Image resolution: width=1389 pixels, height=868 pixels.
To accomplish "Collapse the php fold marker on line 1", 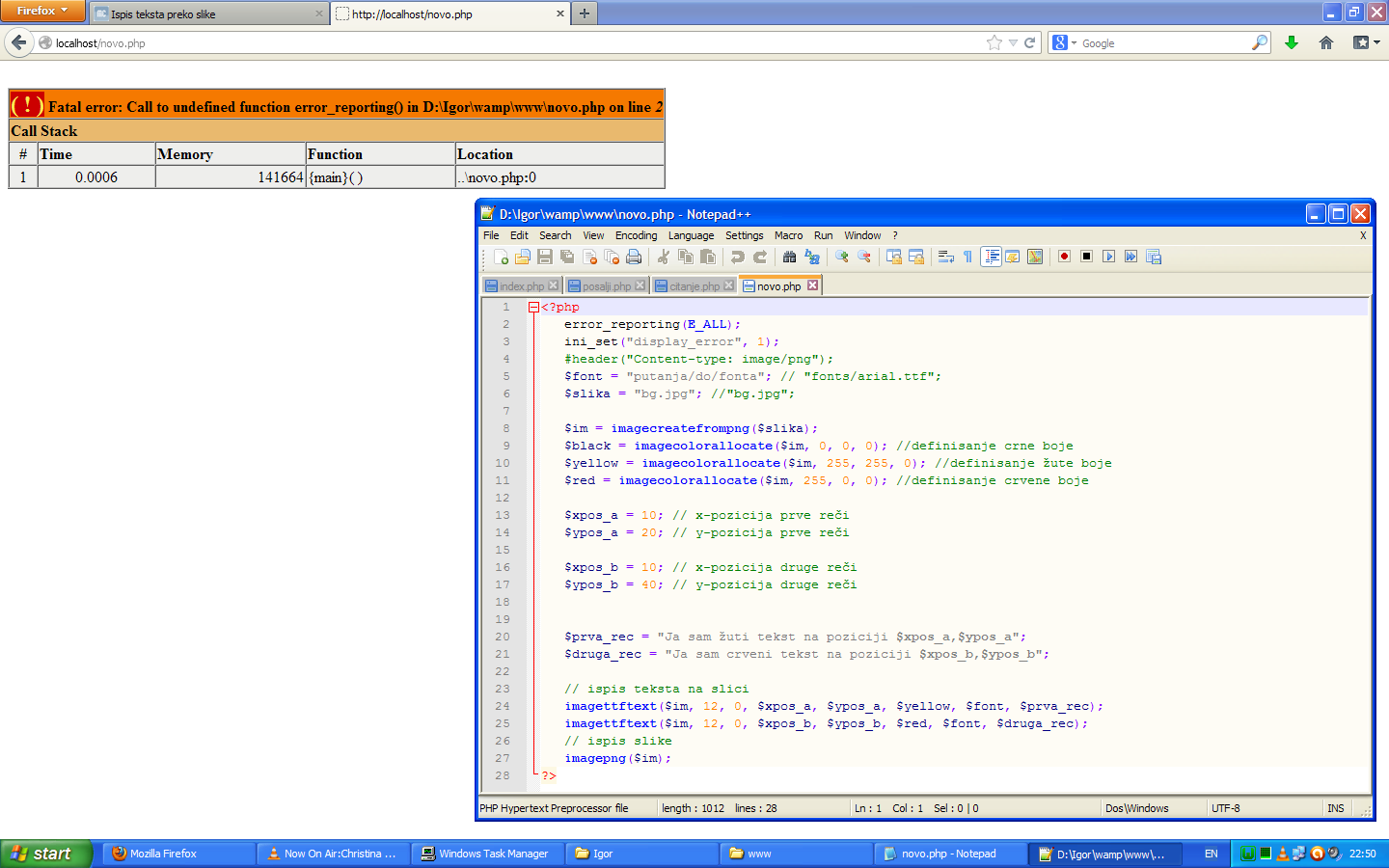I will click(x=533, y=308).
